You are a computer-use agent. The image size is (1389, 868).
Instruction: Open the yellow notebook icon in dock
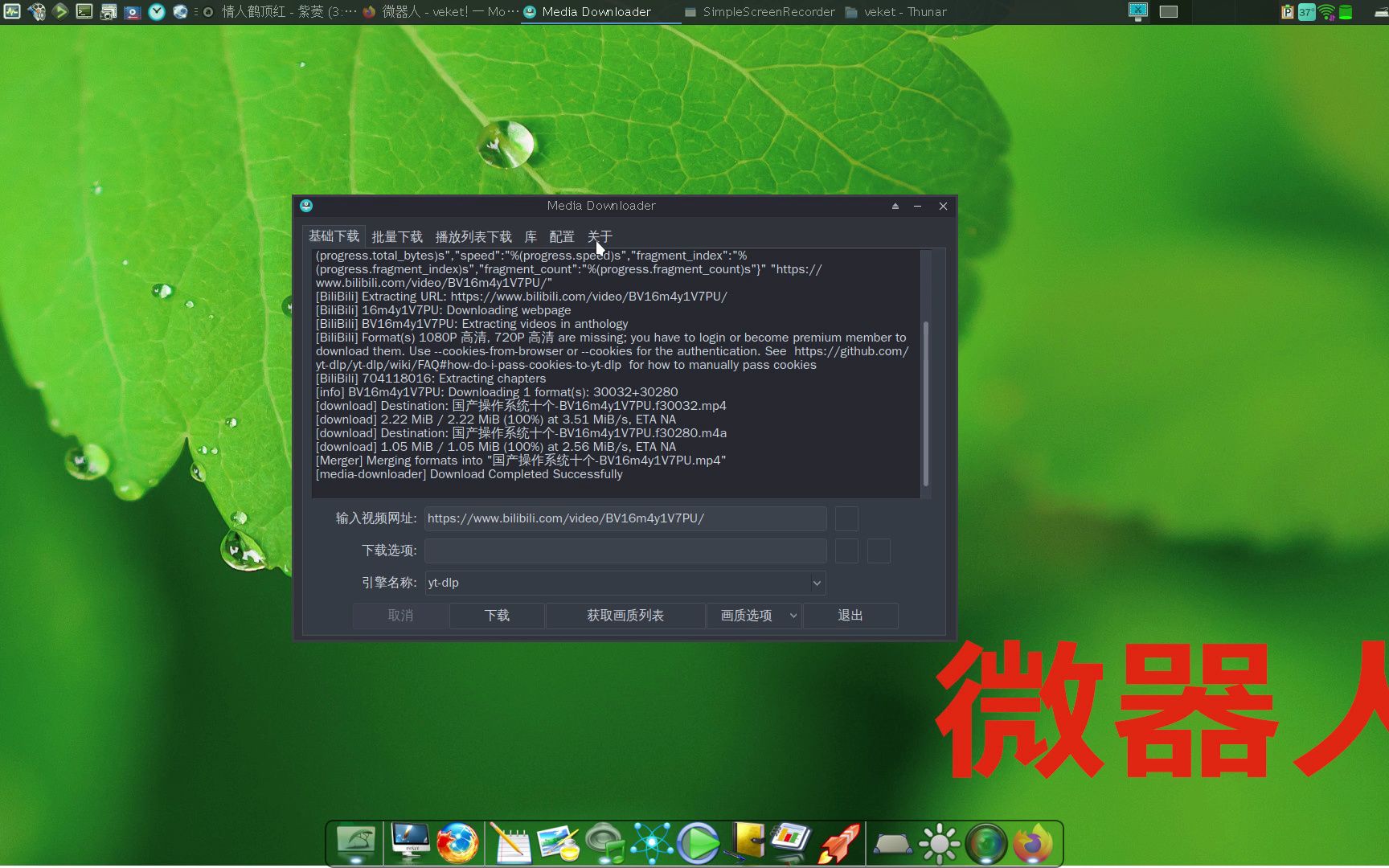747,844
